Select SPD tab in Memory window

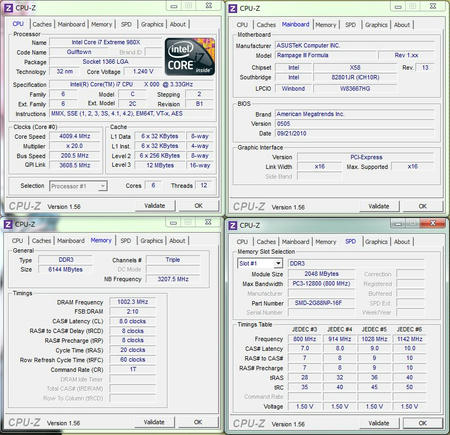[x=126, y=241]
